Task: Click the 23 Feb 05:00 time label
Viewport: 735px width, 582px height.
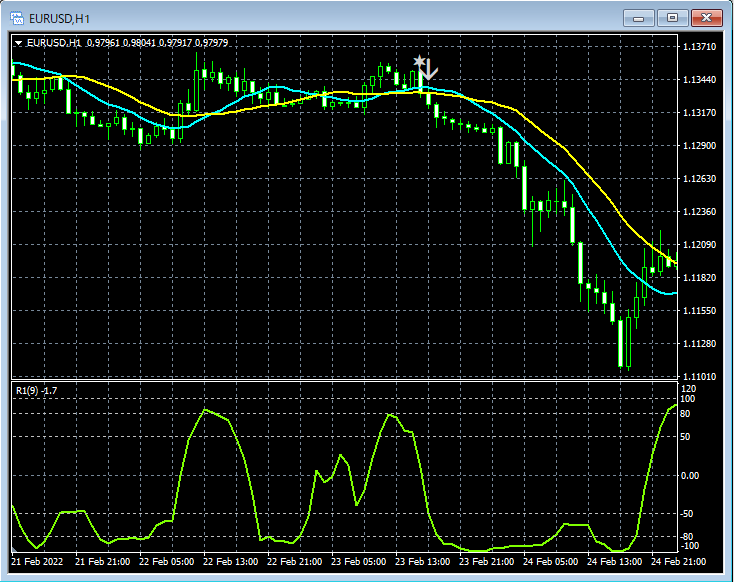Action: tap(359, 561)
